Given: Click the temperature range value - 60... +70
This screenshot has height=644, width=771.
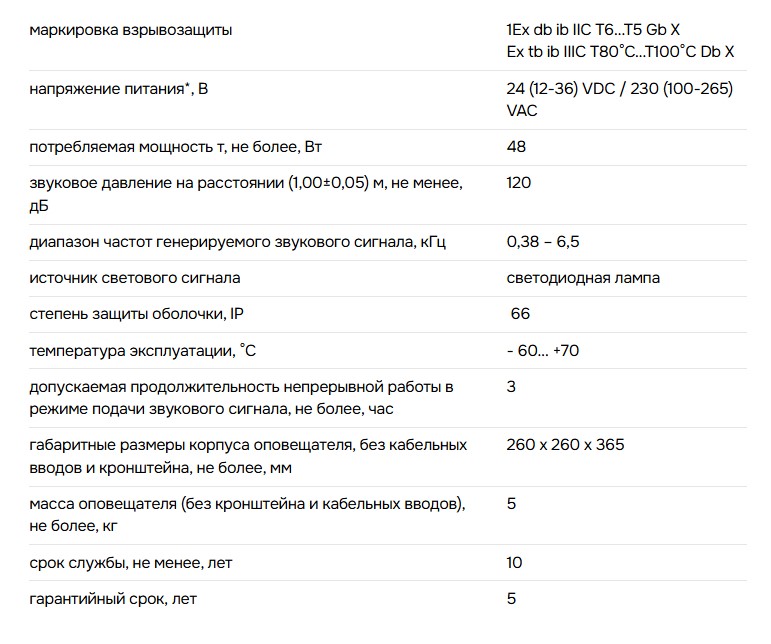Looking at the screenshot, I should pos(543,351).
